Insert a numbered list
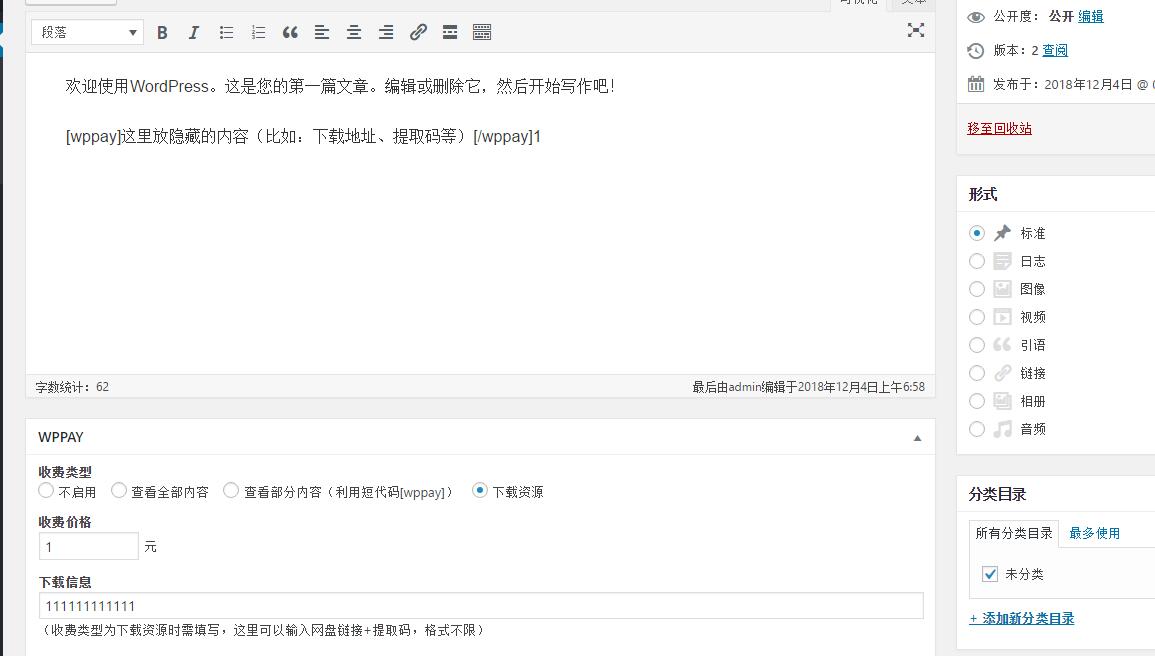The height and width of the screenshot is (656, 1155). click(x=258, y=32)
